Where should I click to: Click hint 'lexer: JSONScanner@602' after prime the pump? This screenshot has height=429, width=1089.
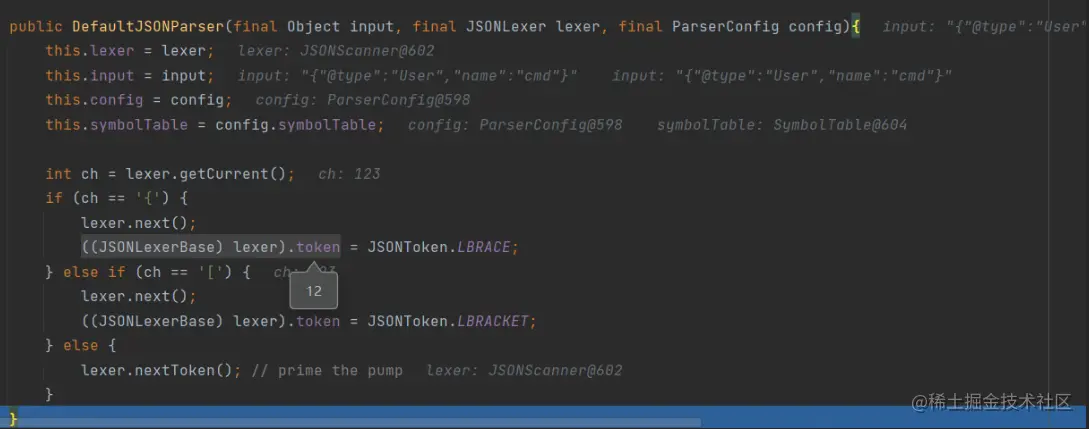524,371
